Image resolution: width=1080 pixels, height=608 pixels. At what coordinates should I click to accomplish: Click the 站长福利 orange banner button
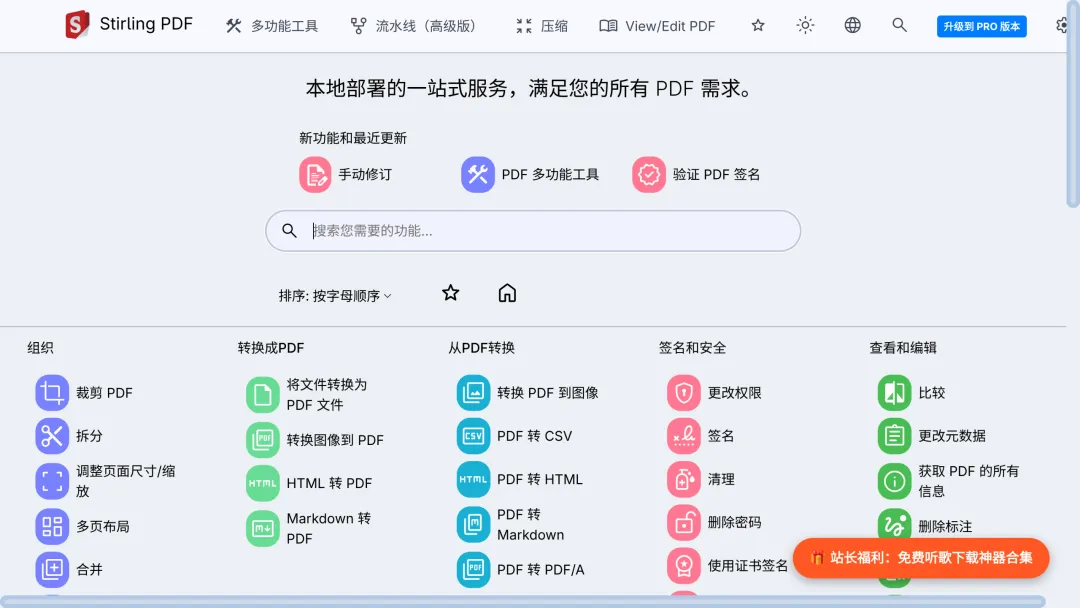tap(922, 558)
